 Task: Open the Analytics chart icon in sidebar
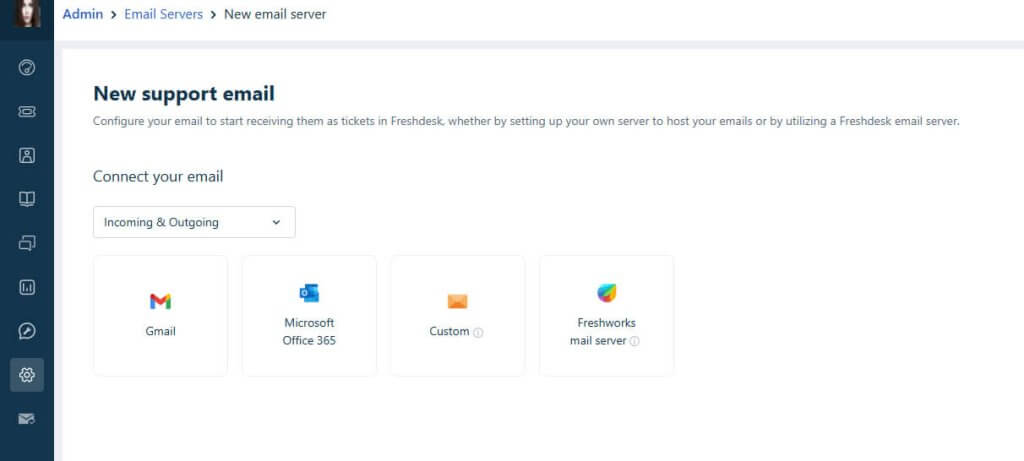pos(27,287)
